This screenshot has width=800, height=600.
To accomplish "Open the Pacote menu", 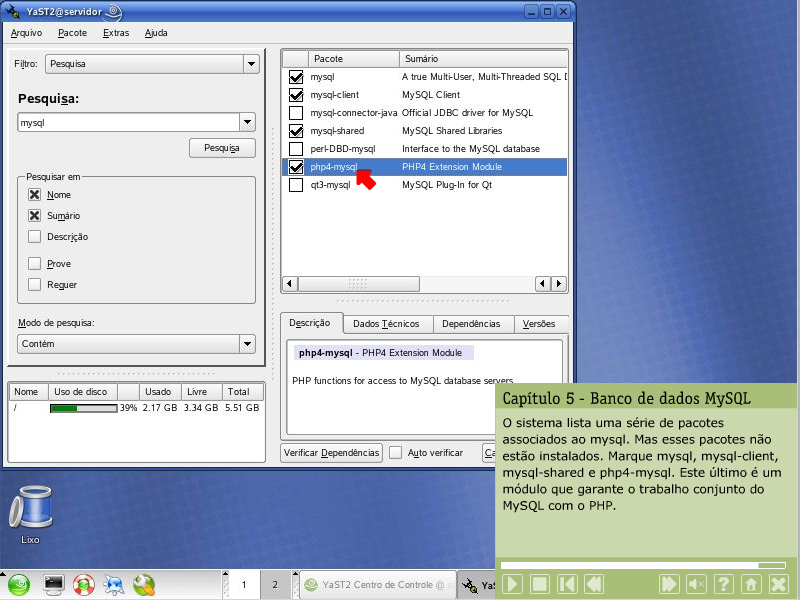I will click(x=72, y=33).
